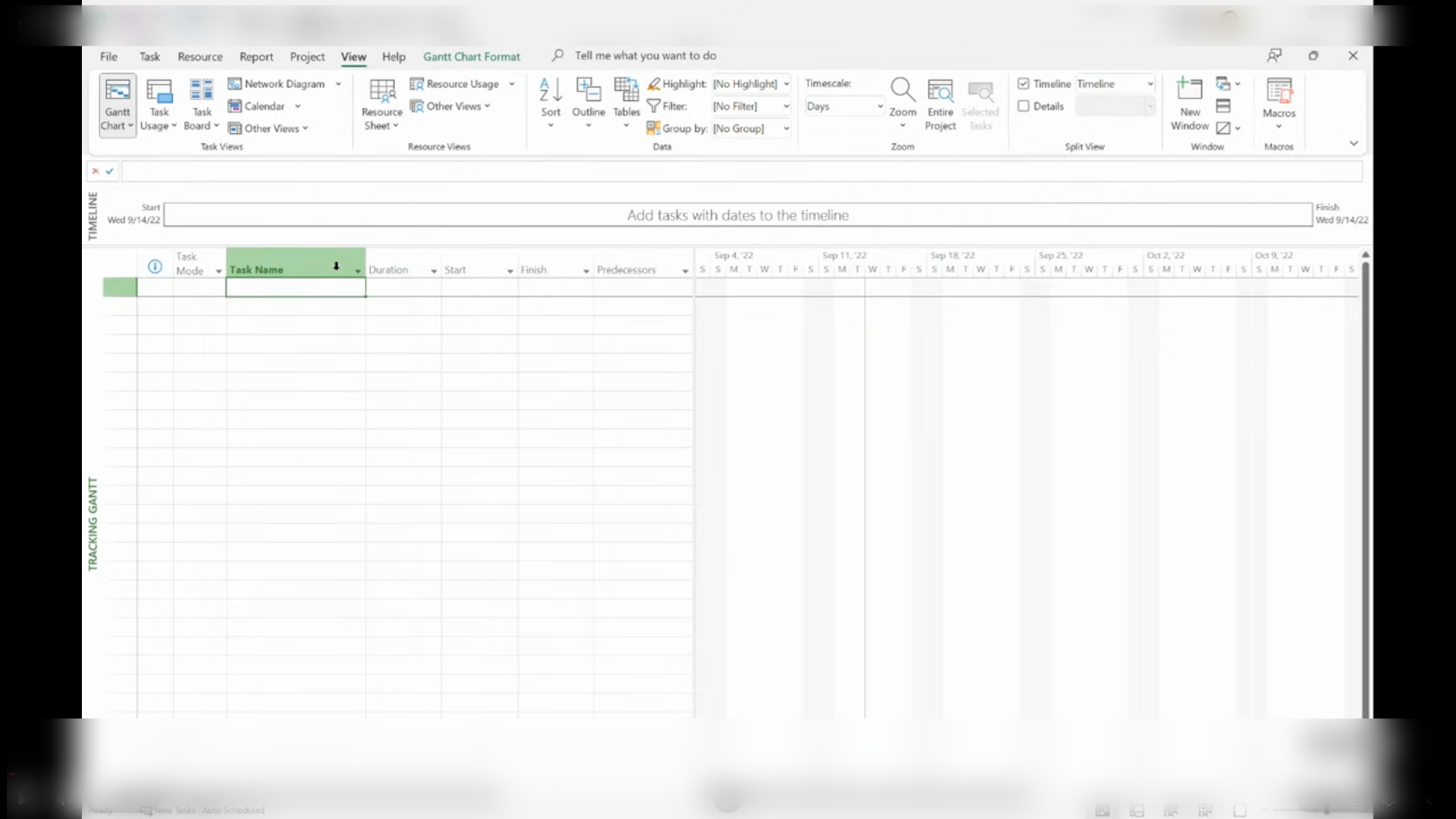Image resolution: width=1456 pixels, height=819 pixels.
Task: Click Network Diagram view button
Action: [278, 84]
